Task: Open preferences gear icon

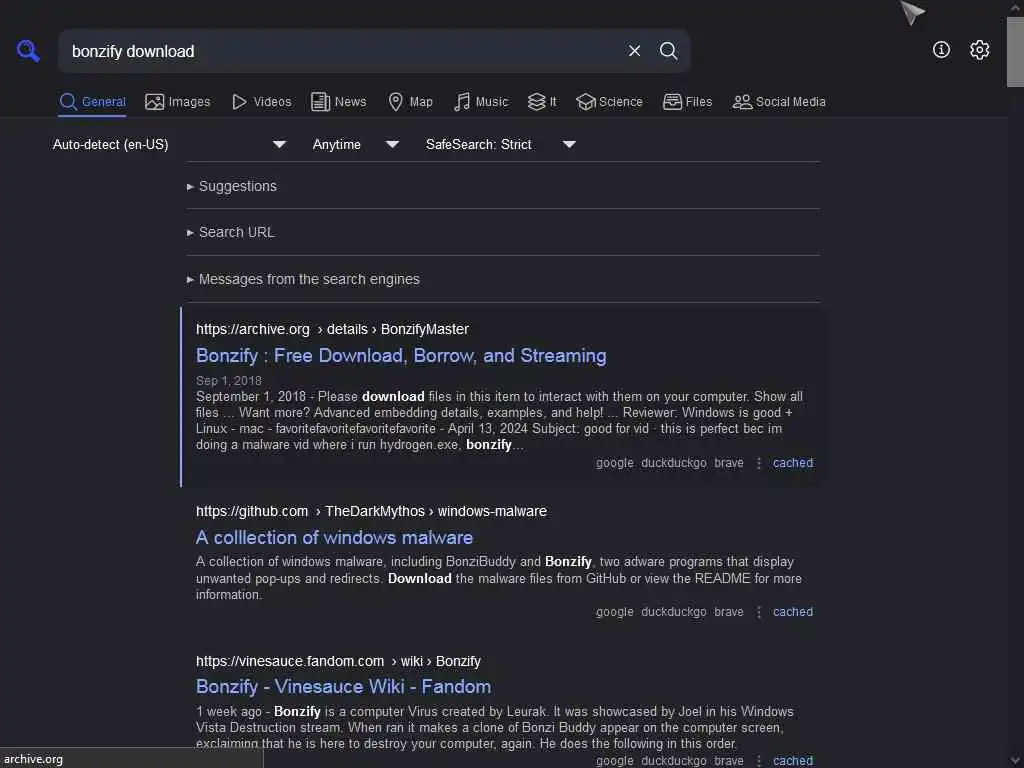Action: click(979, 50)
